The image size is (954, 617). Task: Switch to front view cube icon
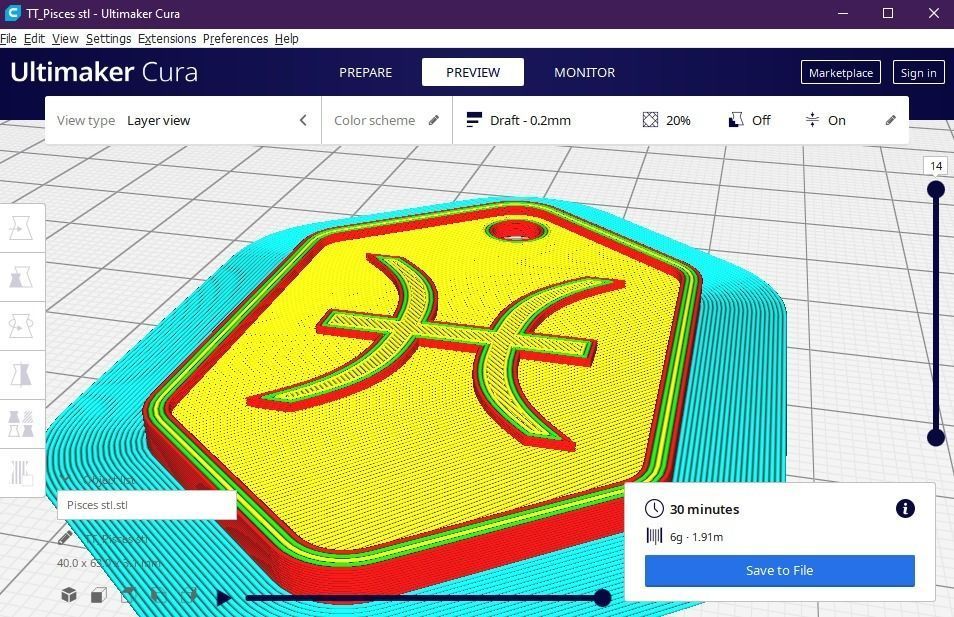pyautogui.click(x=99, y=594)
